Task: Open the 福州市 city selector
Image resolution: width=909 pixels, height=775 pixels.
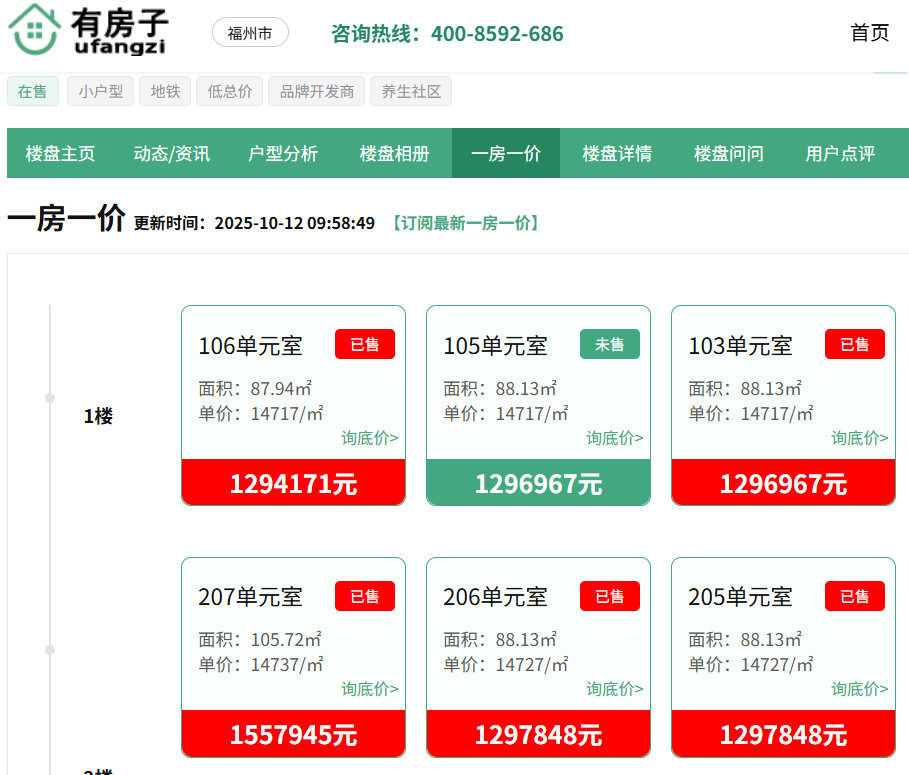Action: (x=250, y=33)
